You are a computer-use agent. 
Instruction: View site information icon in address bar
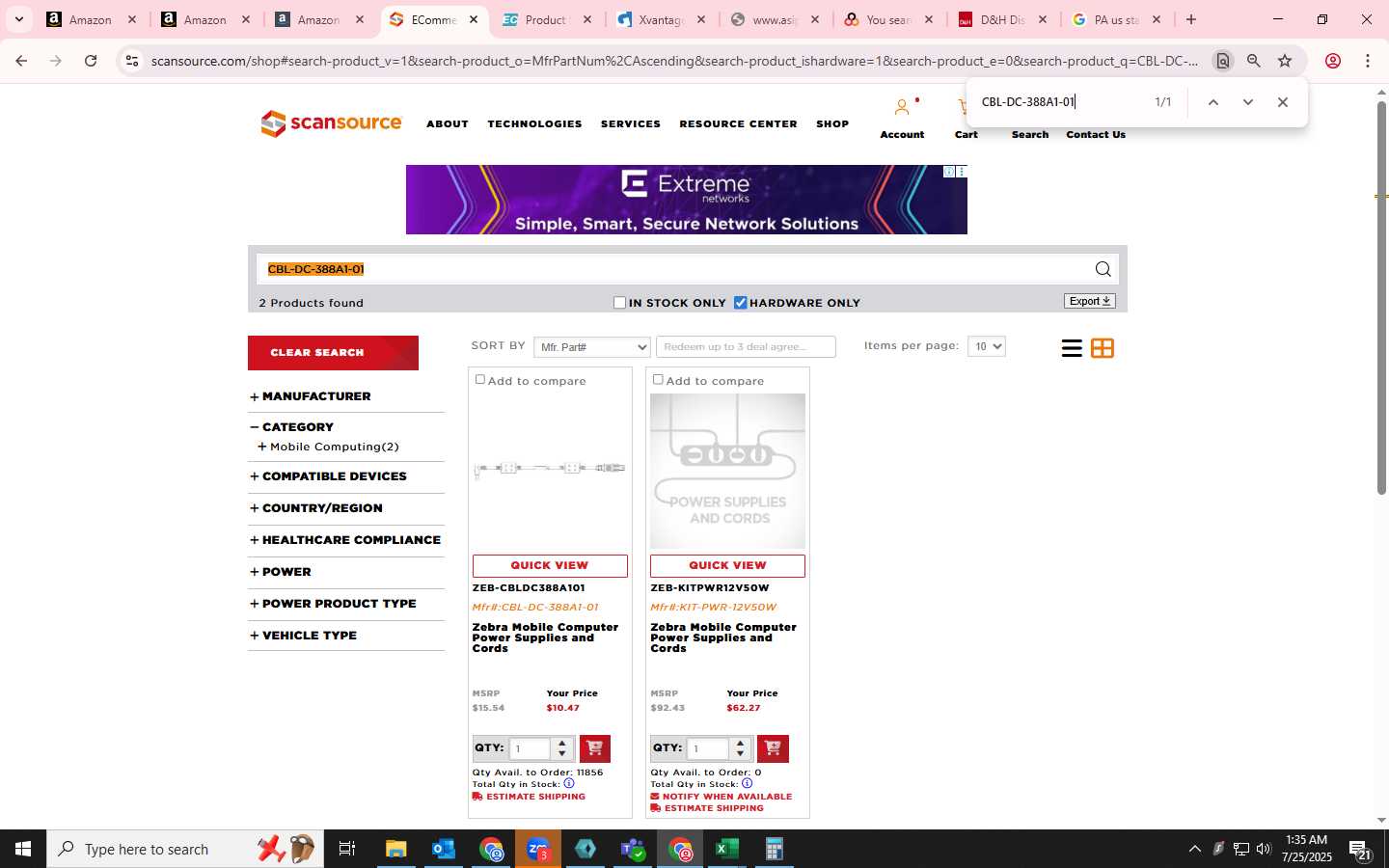[x=132, y=61]
